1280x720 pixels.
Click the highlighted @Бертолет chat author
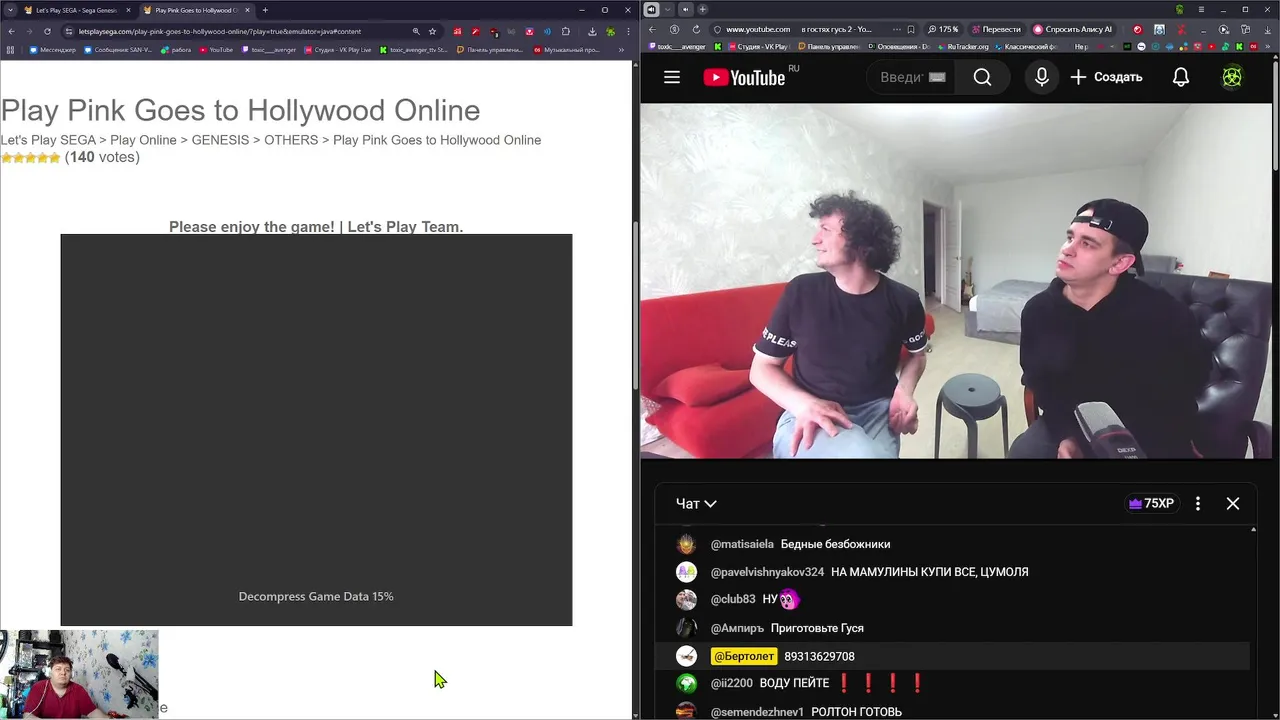pyautogui.click(x=744, y=656)
